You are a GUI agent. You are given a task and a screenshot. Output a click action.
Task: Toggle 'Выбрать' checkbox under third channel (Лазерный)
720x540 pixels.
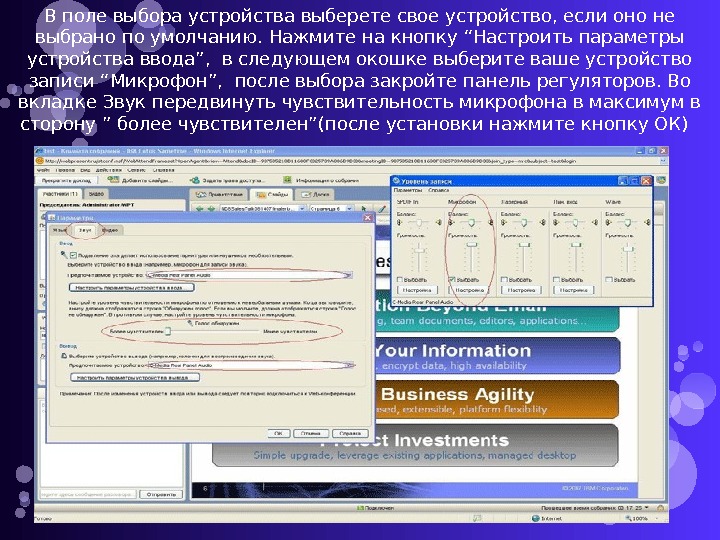click(x=504, y=279)
